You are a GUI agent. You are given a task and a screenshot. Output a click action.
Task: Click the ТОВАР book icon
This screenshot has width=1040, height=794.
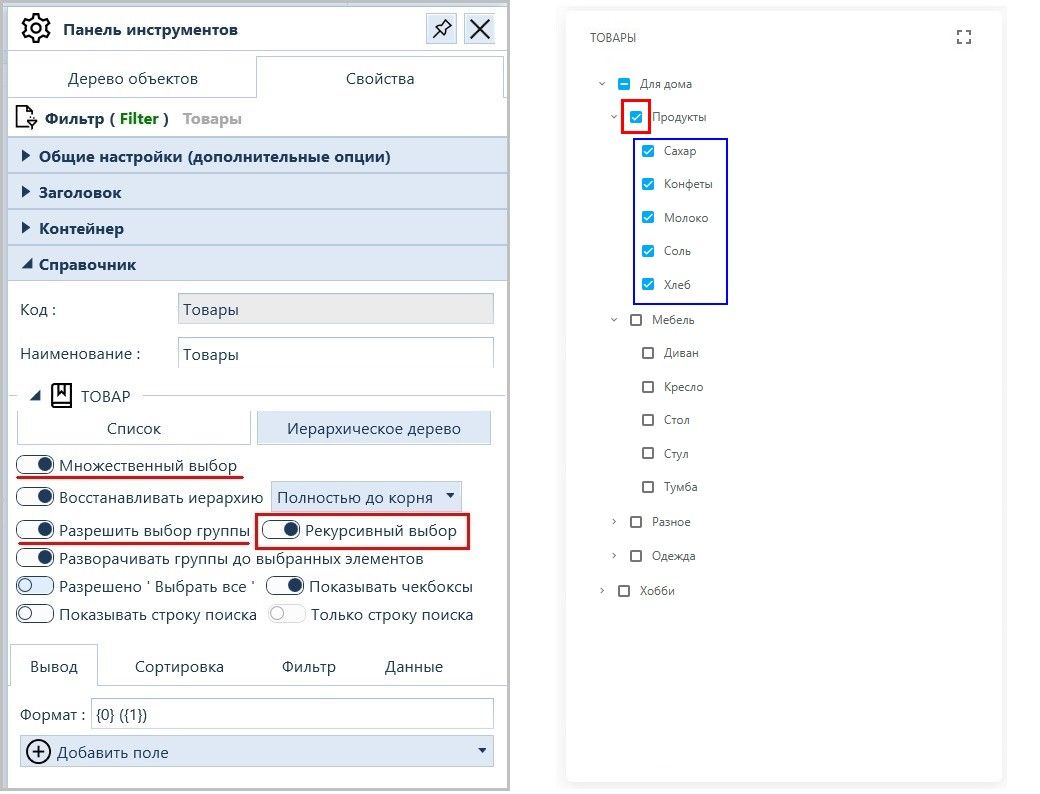[x=62, y=395]
